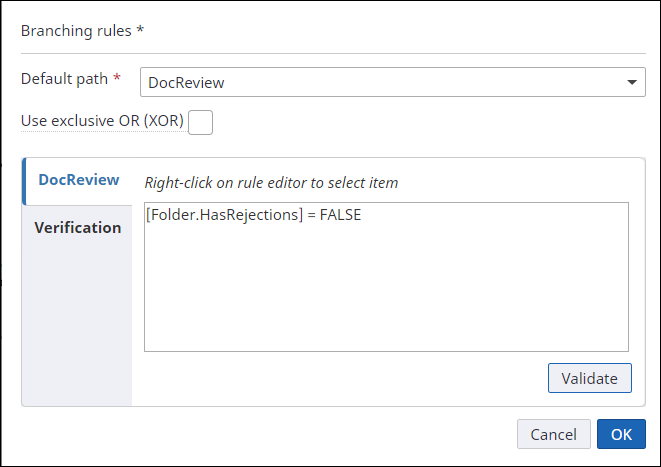
Task: Click the Default path dropdown arrow
Action: click(632, 82)
